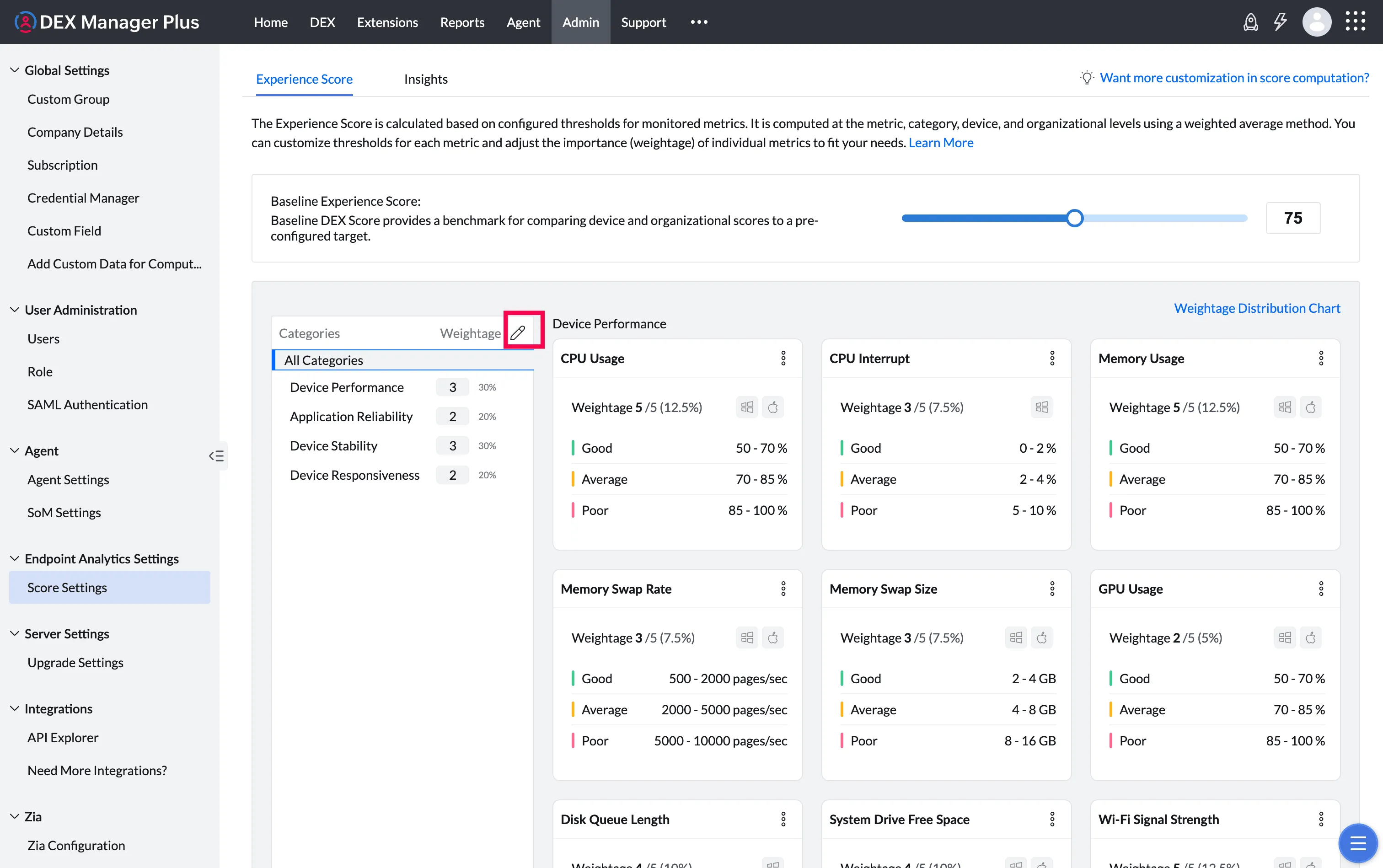1383x868 pixels.
Task: Open Memory Usage card kebab menu
Action: tap(1320, 358)
